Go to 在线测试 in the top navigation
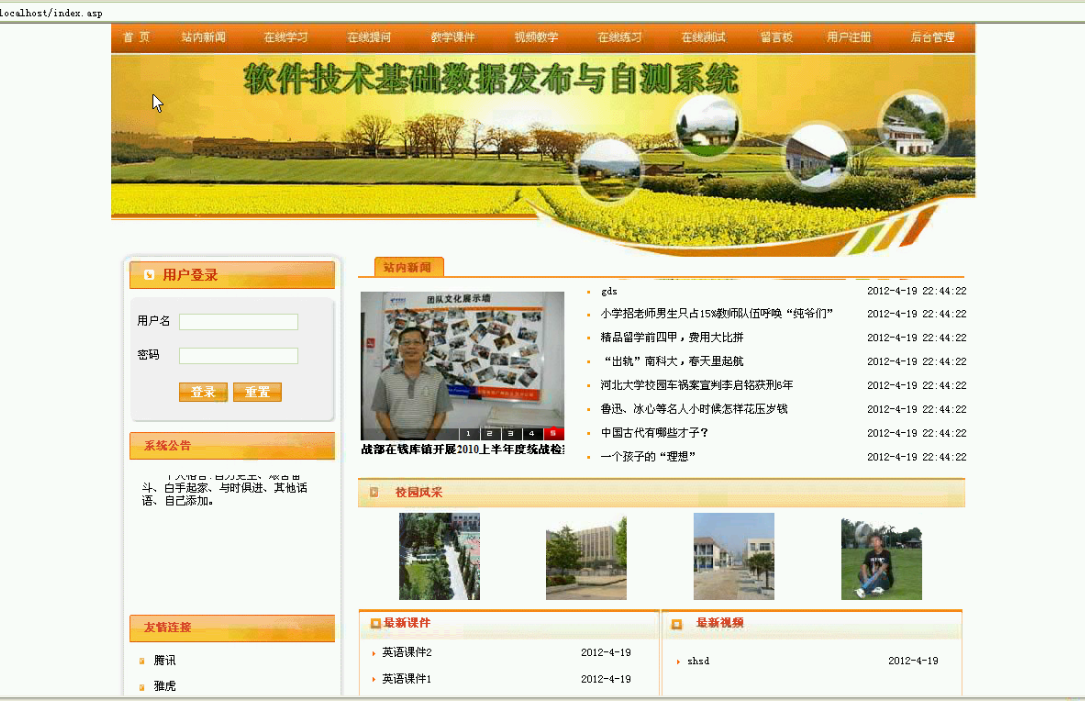 pyautogui.click(x=703, y=37)
